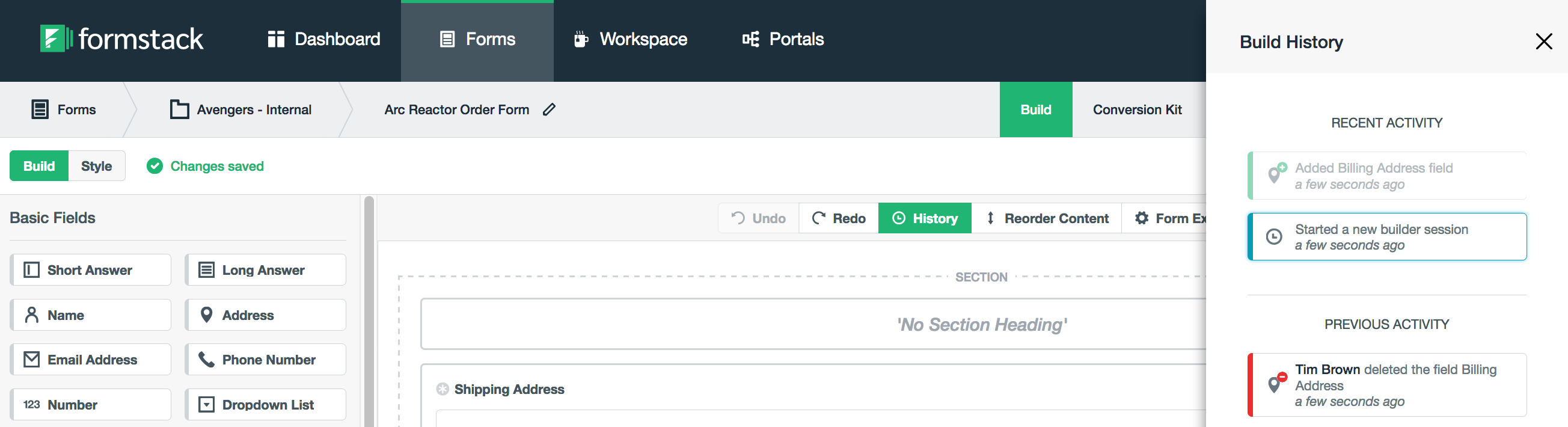Click the Formstack logo
The height and width of the screenshot is (427, 1568).
(121, 39)
